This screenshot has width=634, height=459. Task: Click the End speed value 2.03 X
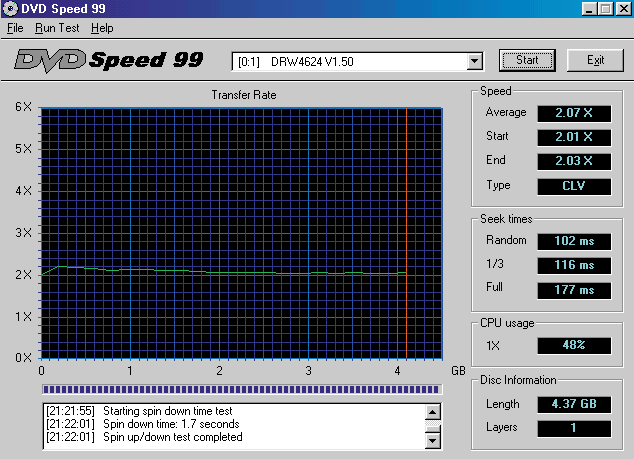[574, 161]
